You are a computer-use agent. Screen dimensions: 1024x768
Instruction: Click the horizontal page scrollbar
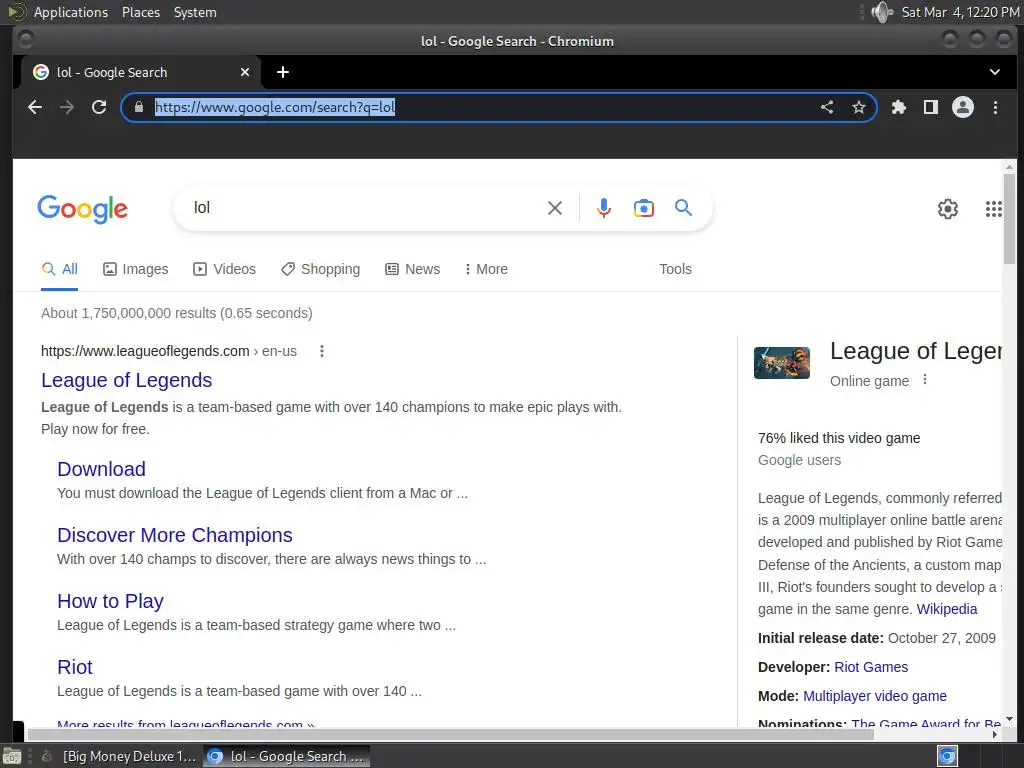(451, 734)
